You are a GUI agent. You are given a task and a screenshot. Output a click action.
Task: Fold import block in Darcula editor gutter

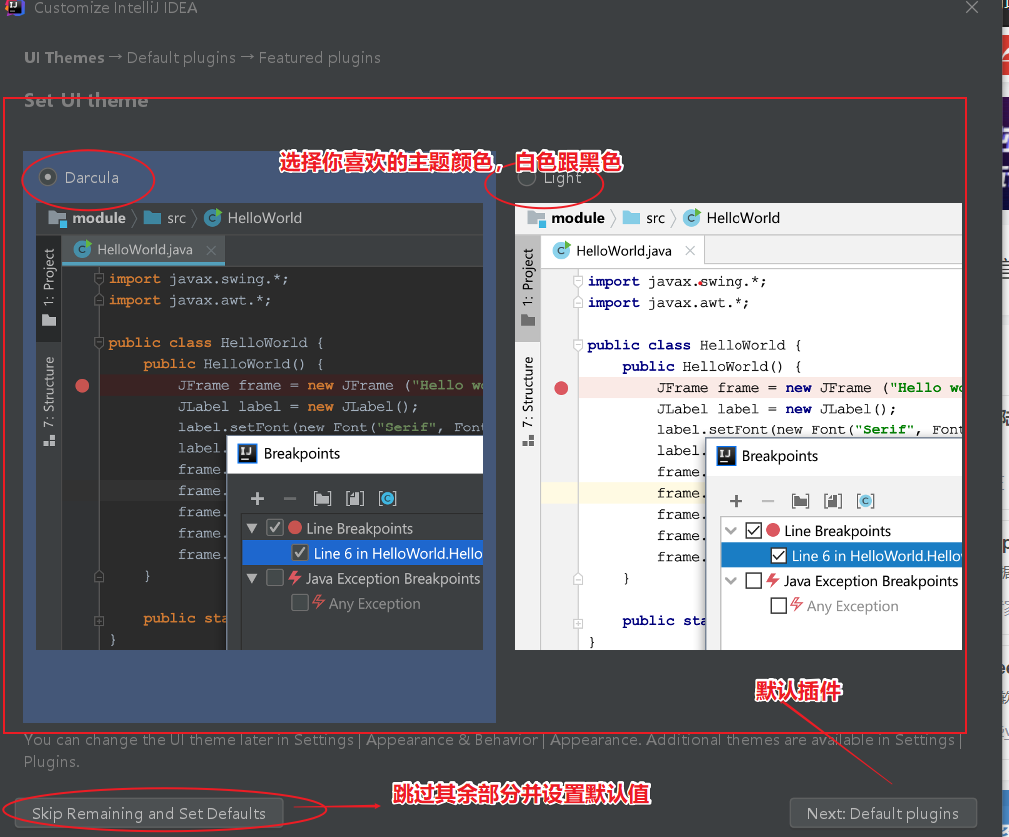click(98, 279)
